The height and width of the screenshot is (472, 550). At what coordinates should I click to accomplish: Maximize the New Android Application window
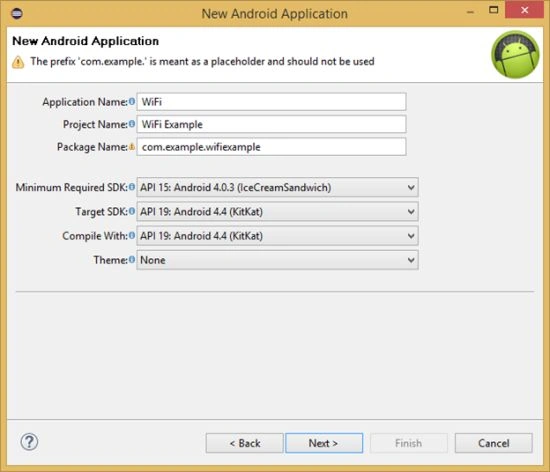tap(494, 10)
